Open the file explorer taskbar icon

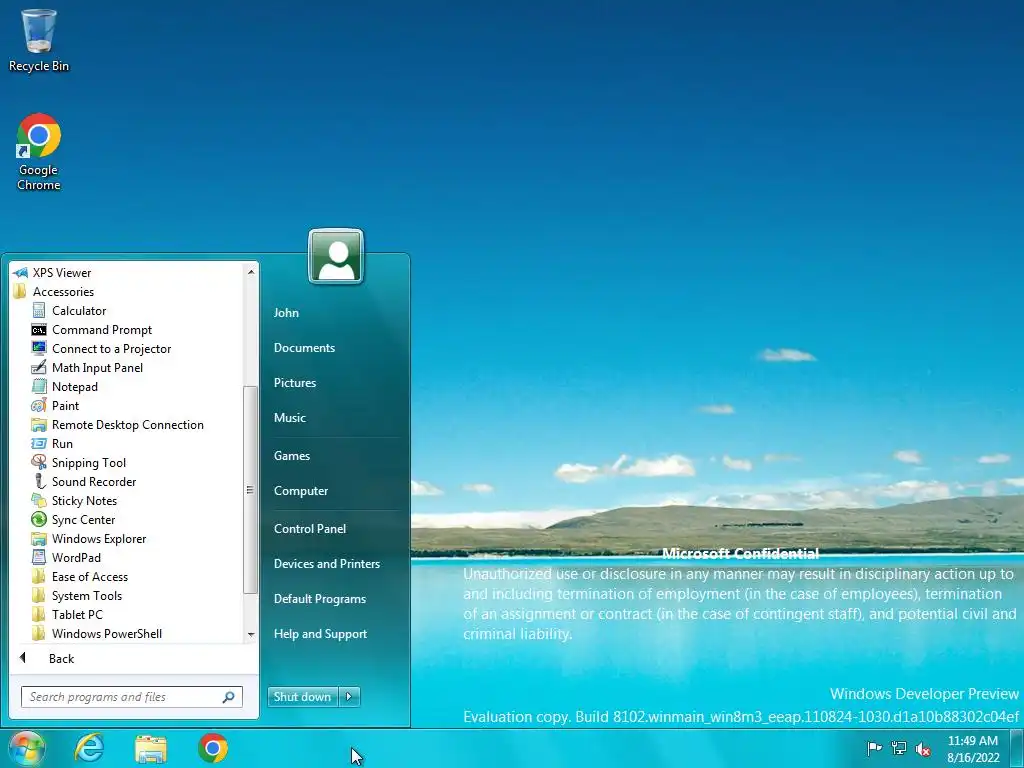151,748
